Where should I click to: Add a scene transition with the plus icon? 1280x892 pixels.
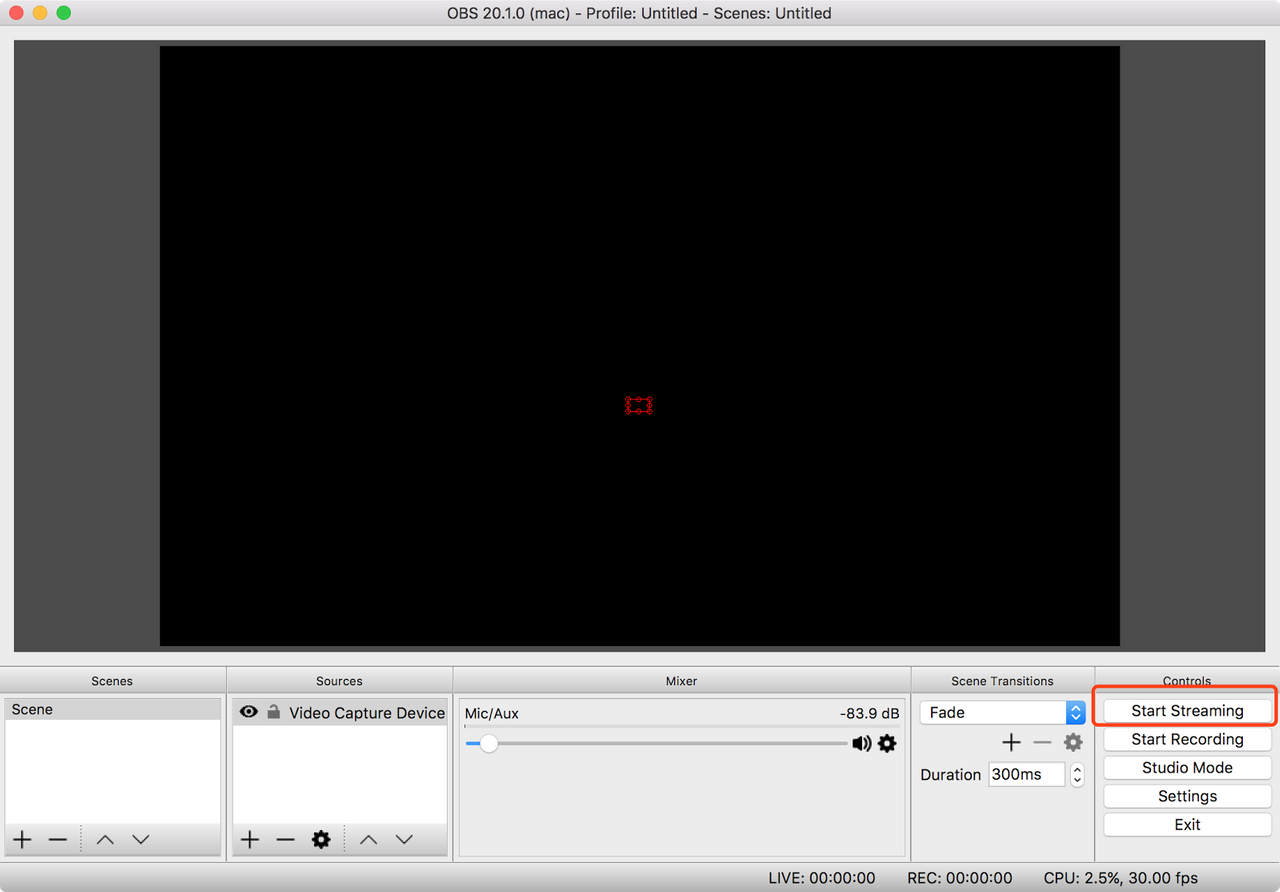[x=1012, y=742]
